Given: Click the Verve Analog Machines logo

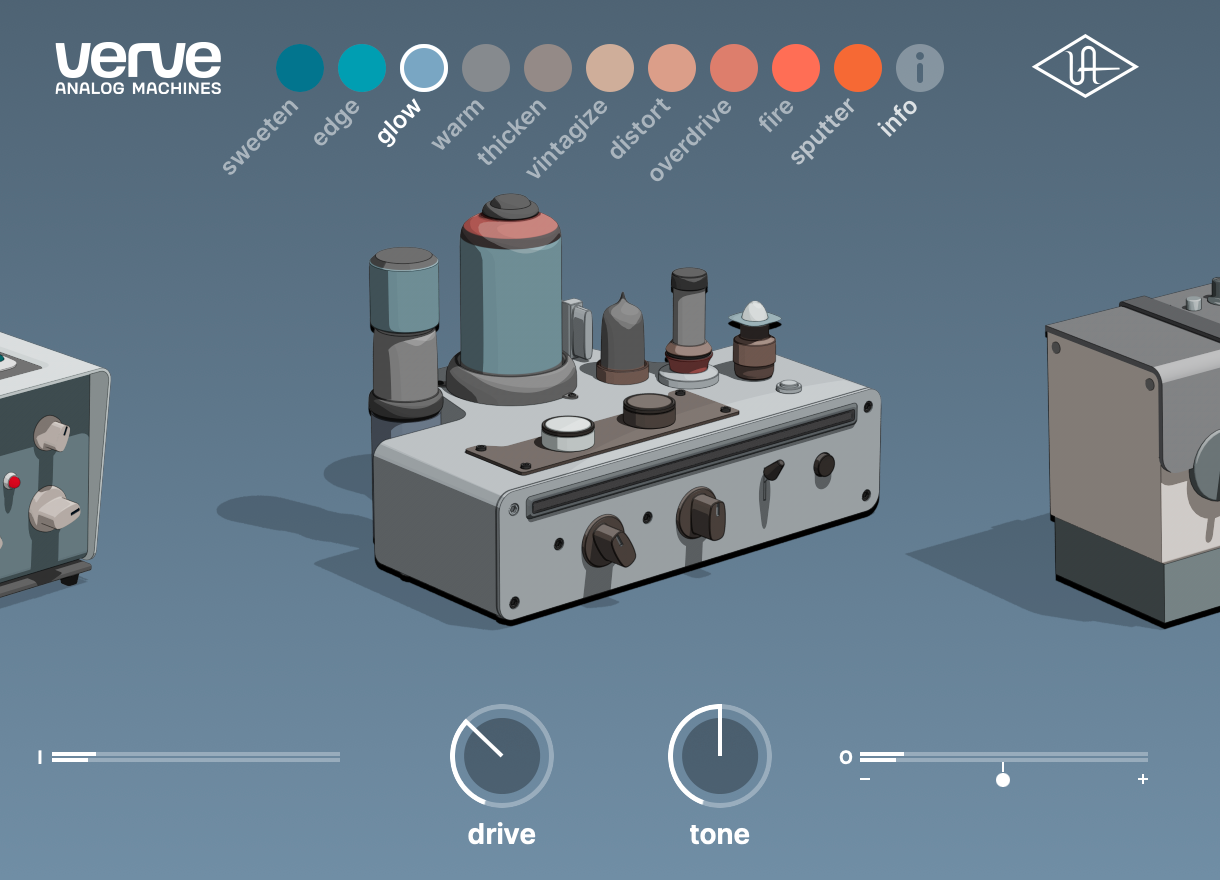Looking at the screenshot, I should (x=138, y=67).
